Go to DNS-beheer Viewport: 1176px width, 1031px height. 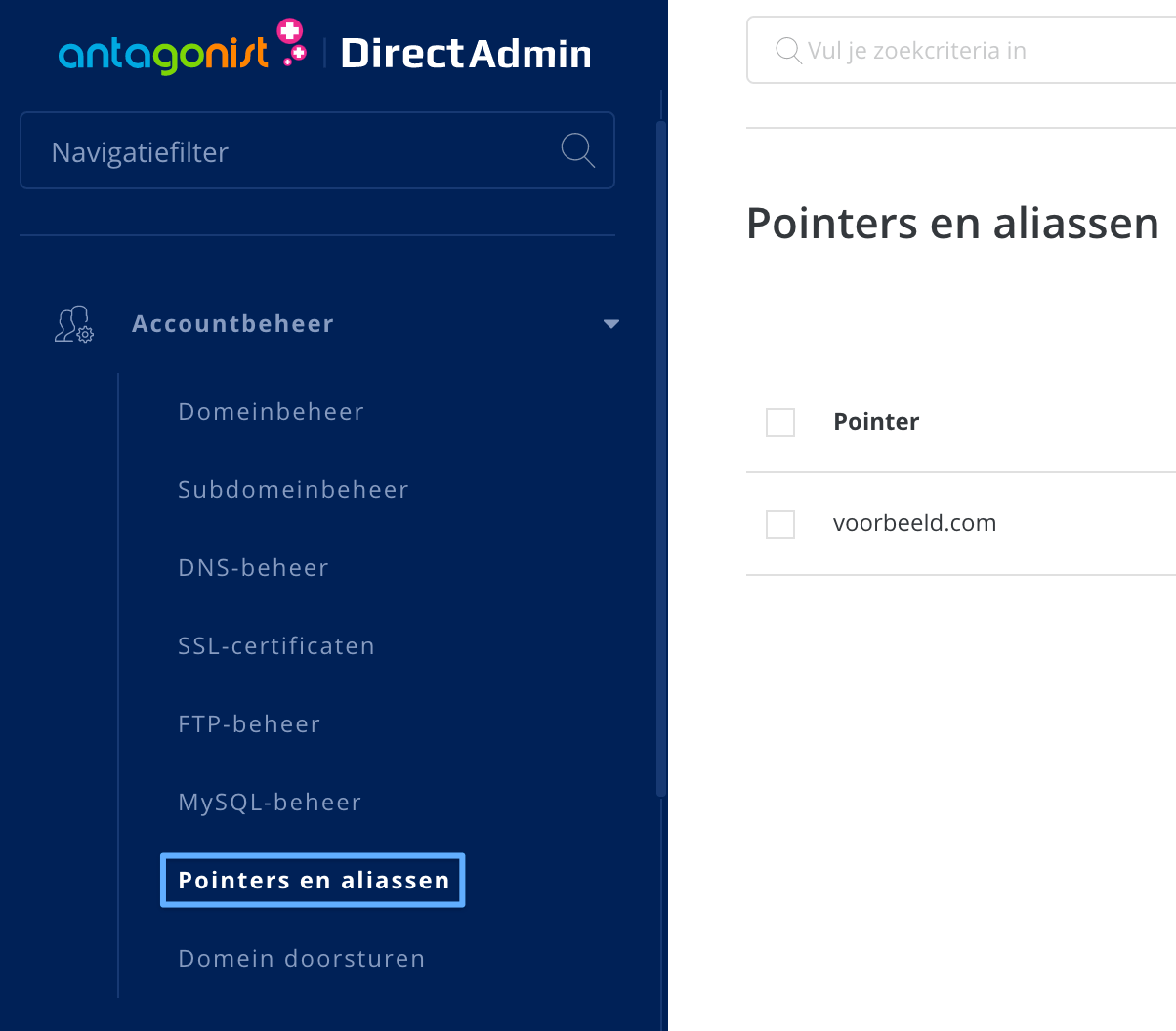coord(253,567)
